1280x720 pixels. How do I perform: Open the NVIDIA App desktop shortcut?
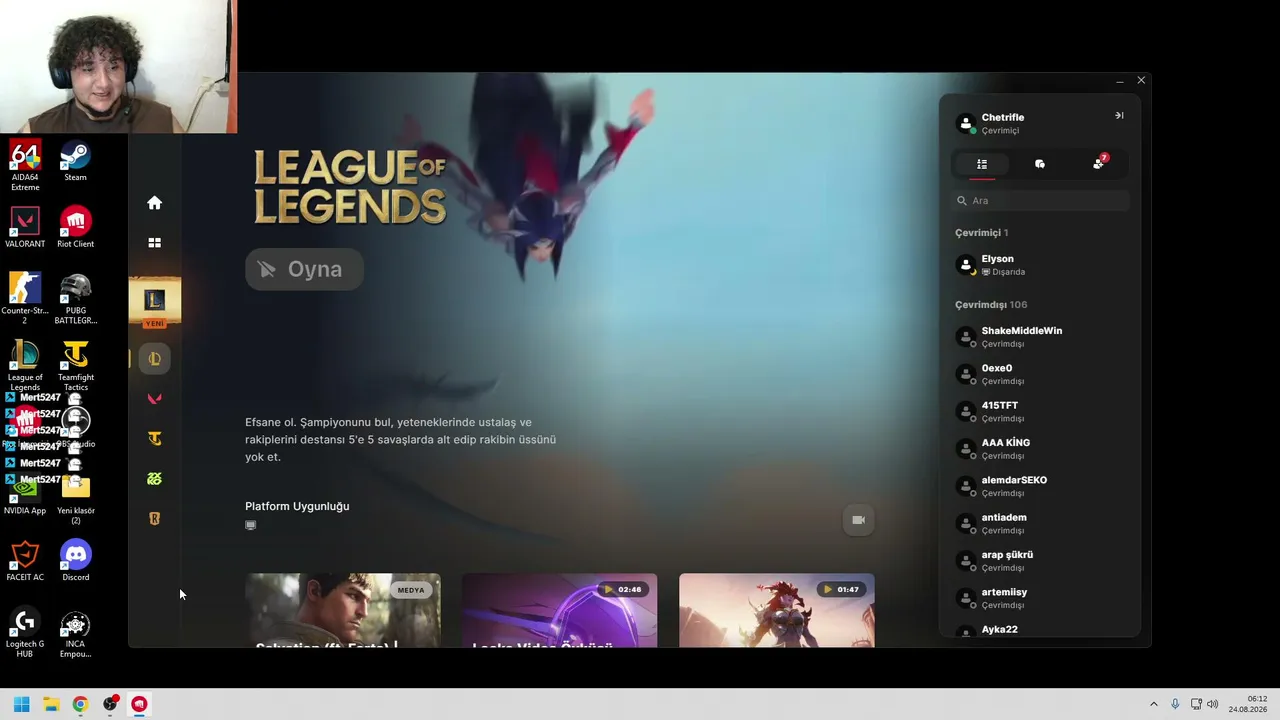pyautogui.click(x=25, y=495)
